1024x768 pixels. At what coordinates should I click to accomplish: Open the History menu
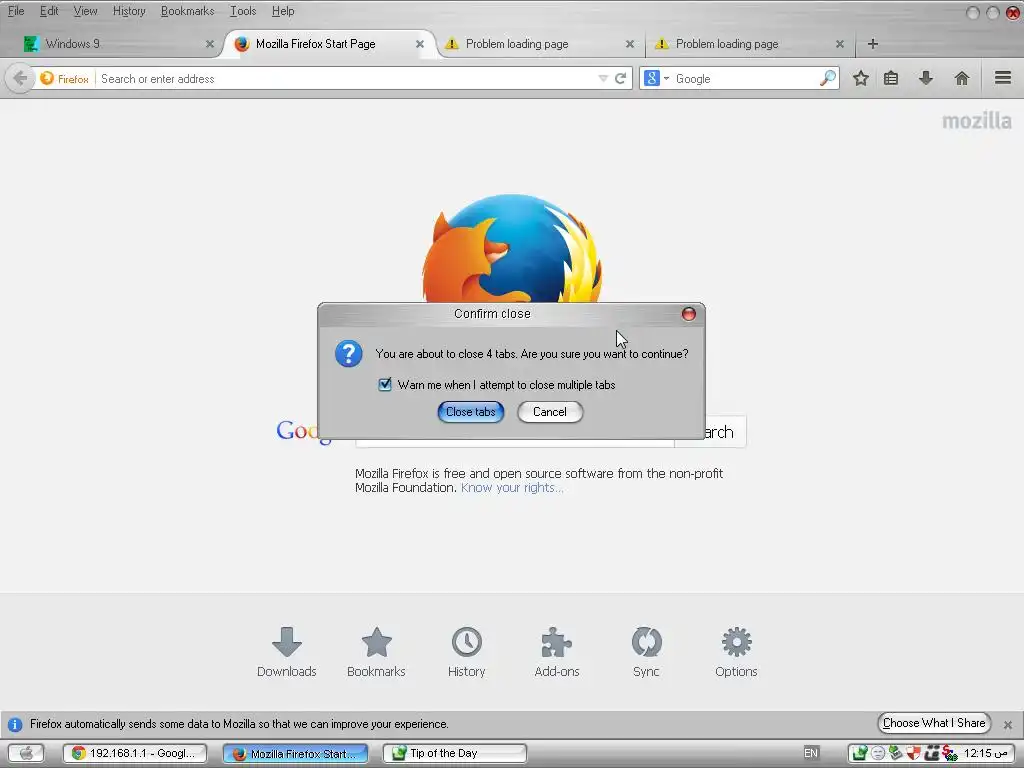pos(129,11)
